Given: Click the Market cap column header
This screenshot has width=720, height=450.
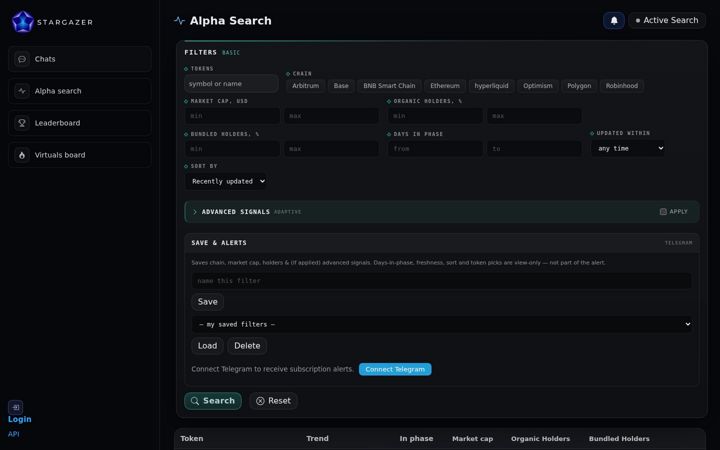Looking at the screenshot, I should [x=472, y=439].
